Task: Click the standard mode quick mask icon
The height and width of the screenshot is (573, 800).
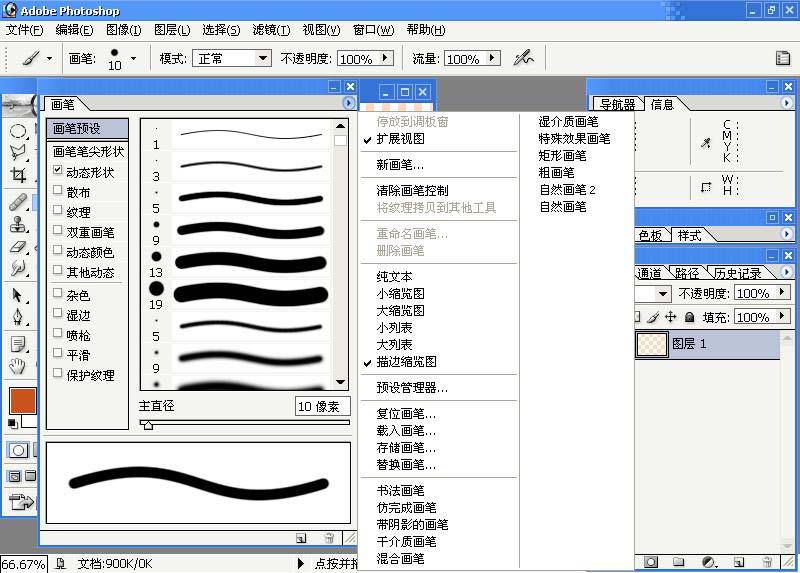Action: coord(18,450)
